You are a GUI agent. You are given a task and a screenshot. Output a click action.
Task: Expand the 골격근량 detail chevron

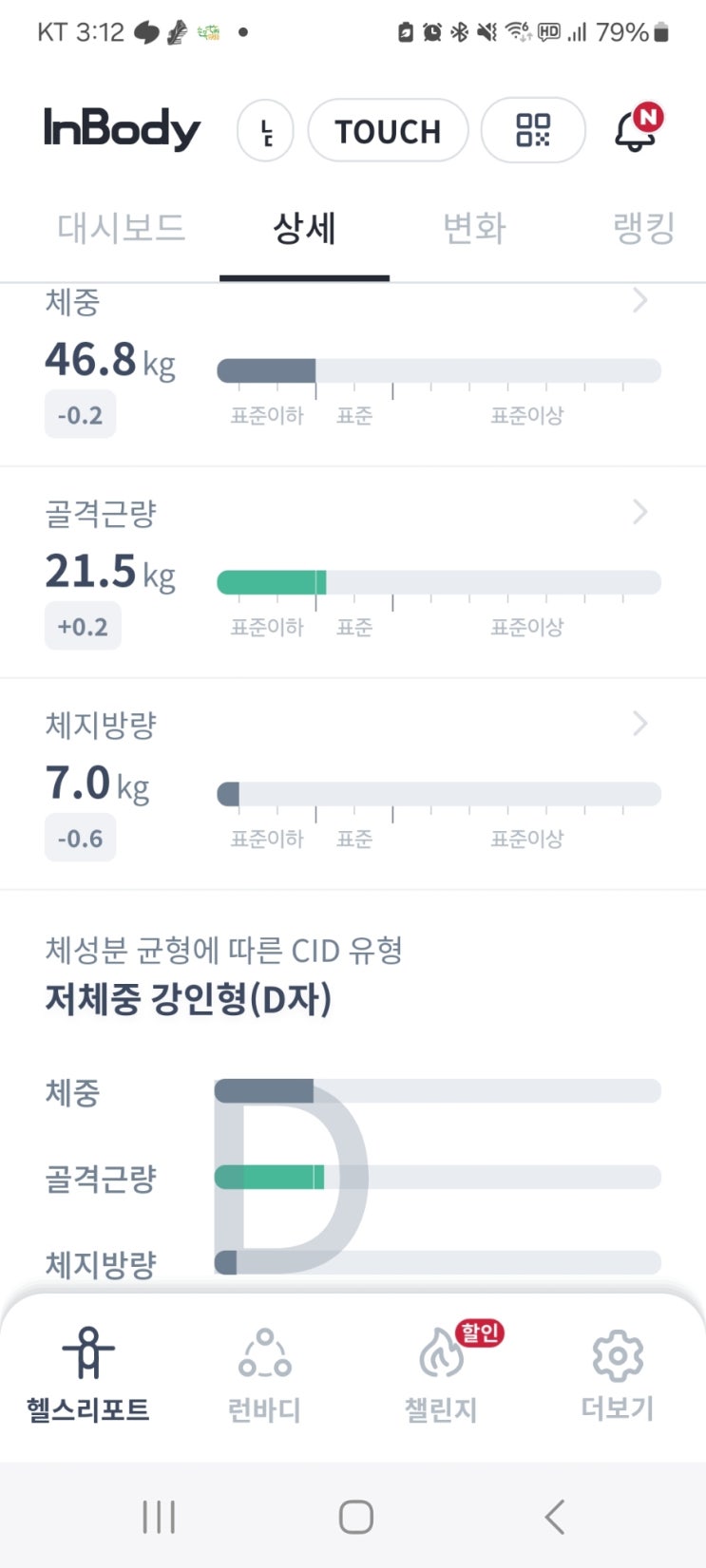[x=639, y=512]
